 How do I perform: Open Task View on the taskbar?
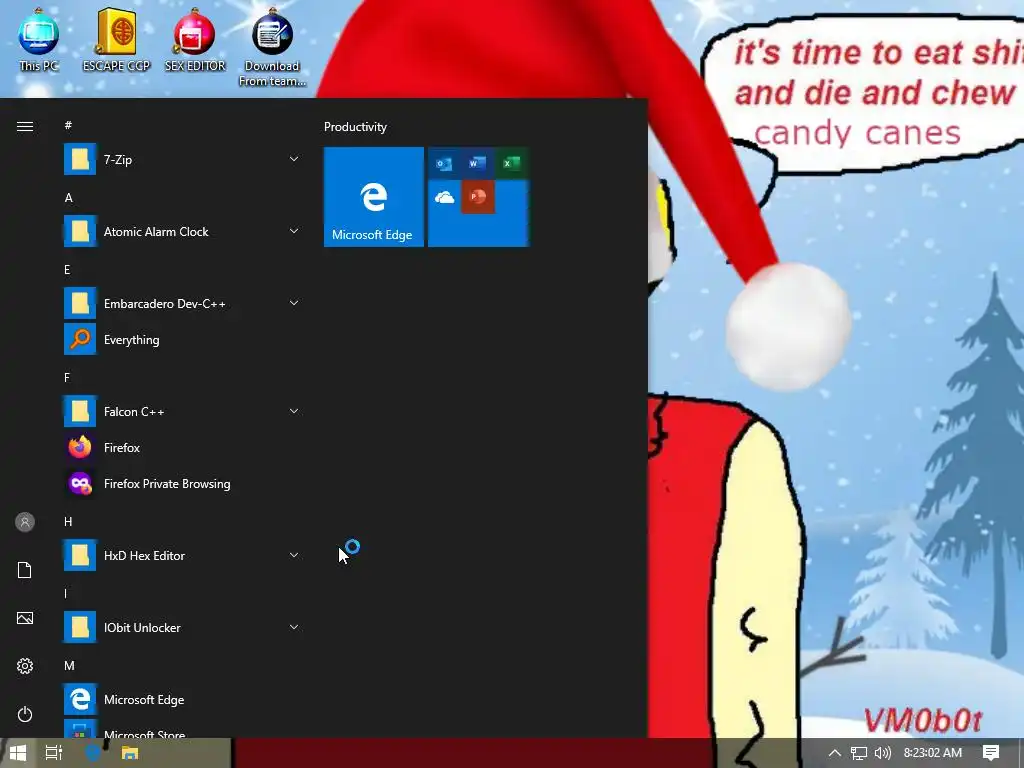coord(54,753)
